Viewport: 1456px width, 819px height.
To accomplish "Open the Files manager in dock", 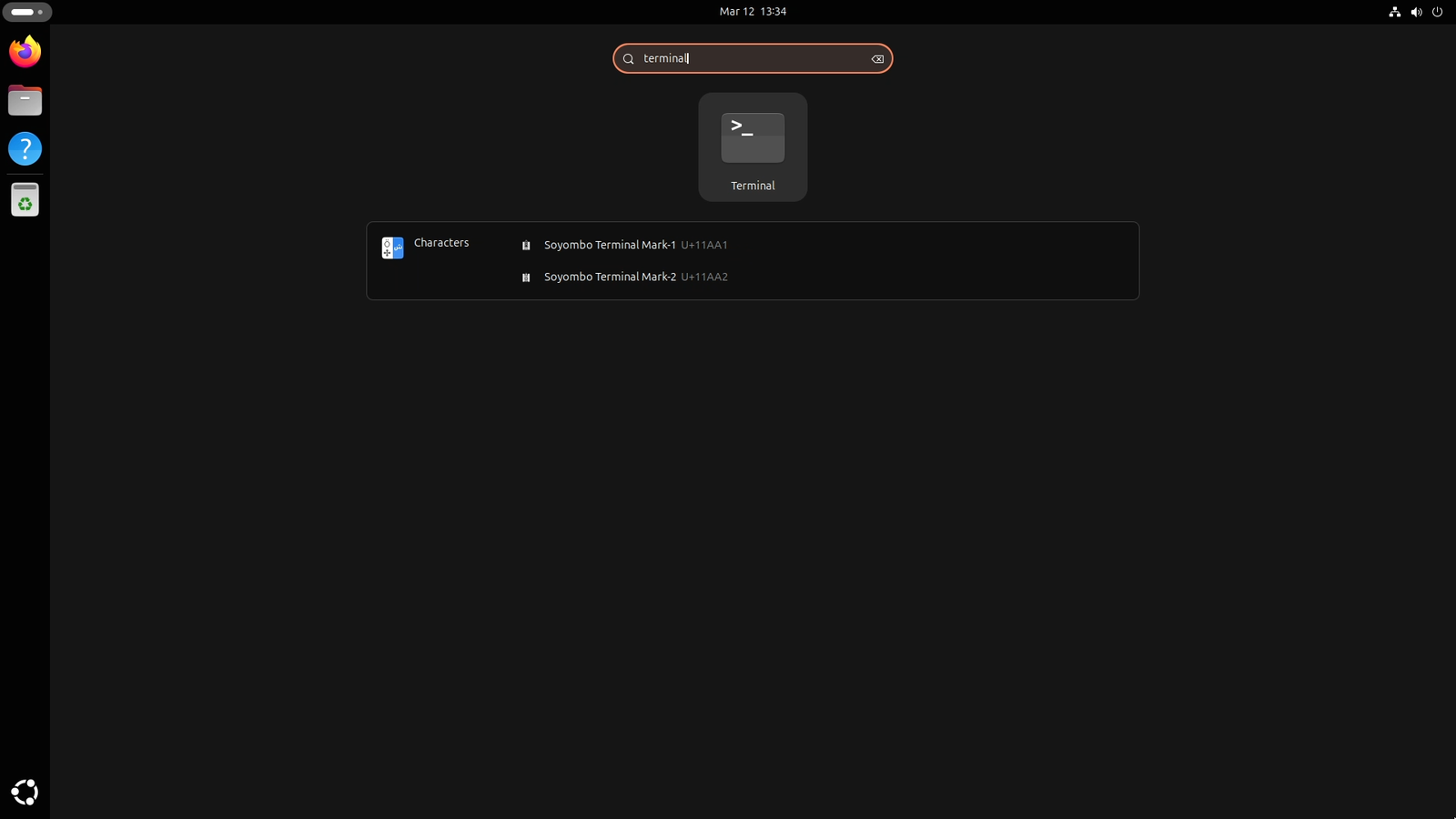I will pos(25,100).
